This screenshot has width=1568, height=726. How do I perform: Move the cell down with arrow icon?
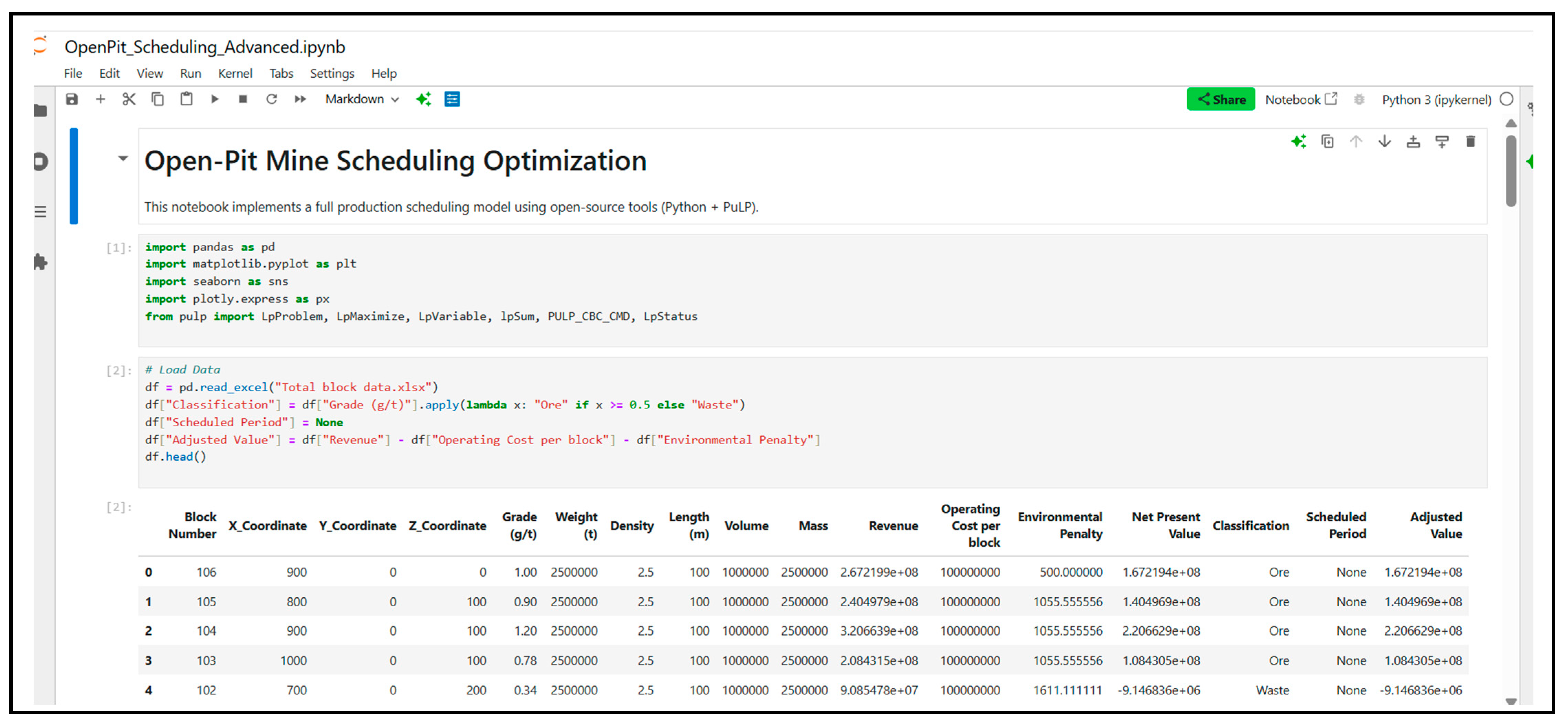pyautogui.click(x=1384, y=142)
